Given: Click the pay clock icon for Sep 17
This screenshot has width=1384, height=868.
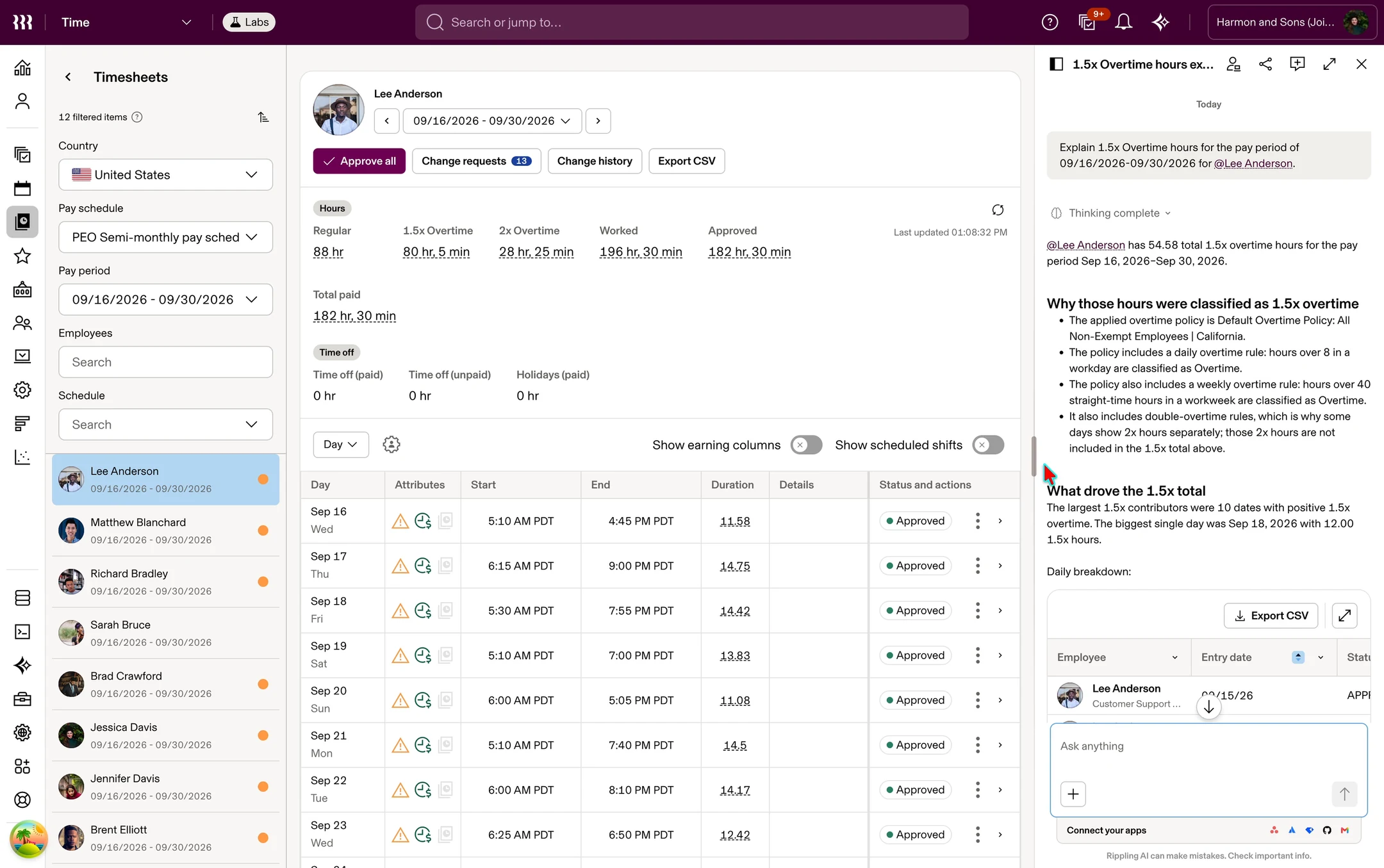Looking at the screenshot, I should point(423,566).
